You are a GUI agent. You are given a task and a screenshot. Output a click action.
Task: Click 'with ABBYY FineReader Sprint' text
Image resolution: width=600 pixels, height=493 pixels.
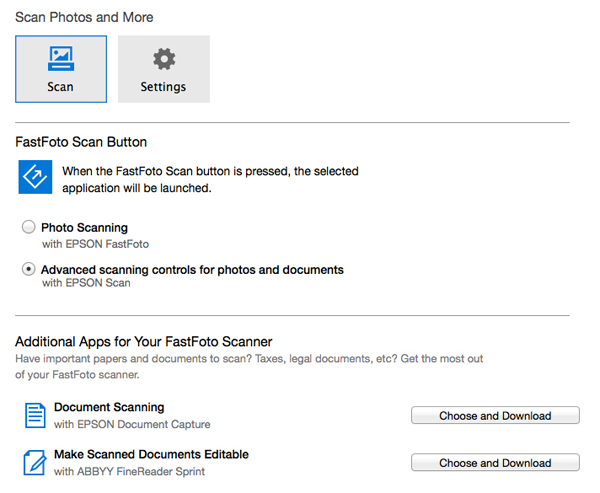click(x=129, y=472)
